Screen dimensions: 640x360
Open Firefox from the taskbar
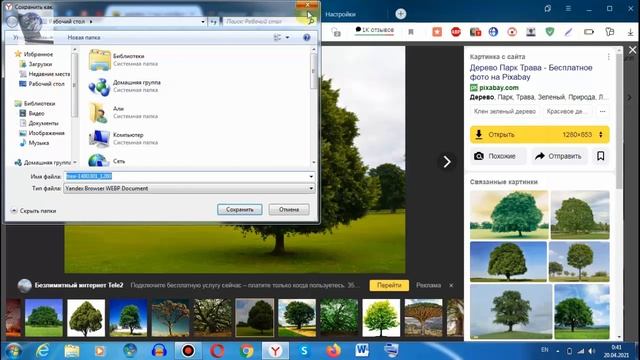tap(333, 351)
